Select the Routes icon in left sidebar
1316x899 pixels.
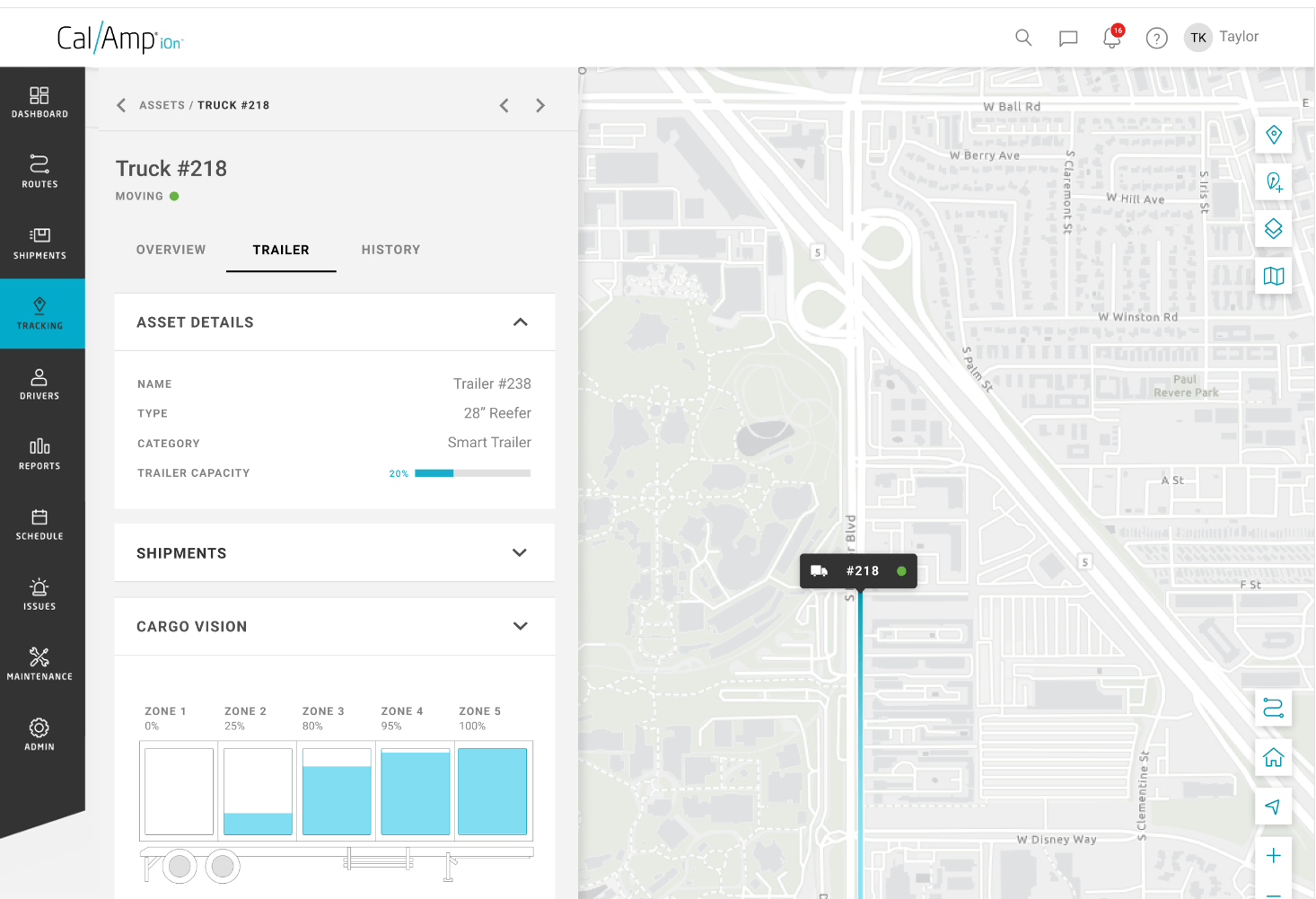(x=39, y=171)
